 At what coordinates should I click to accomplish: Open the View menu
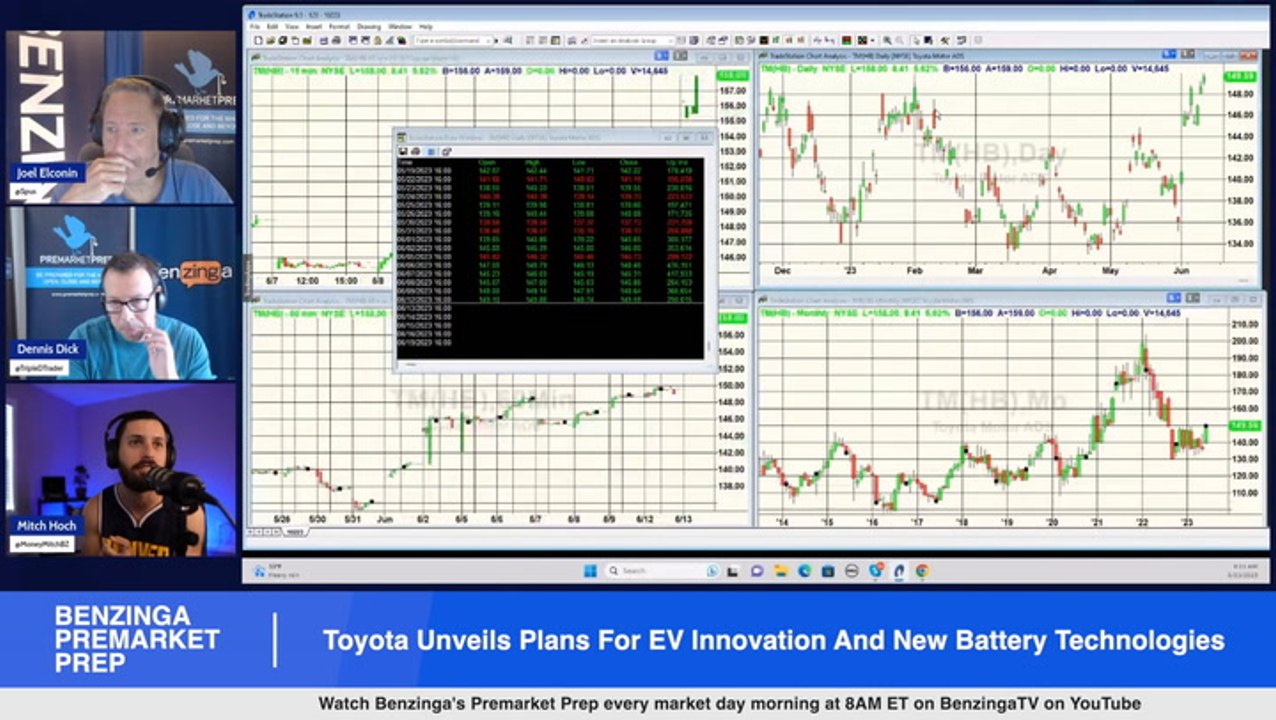pos(291,26)
